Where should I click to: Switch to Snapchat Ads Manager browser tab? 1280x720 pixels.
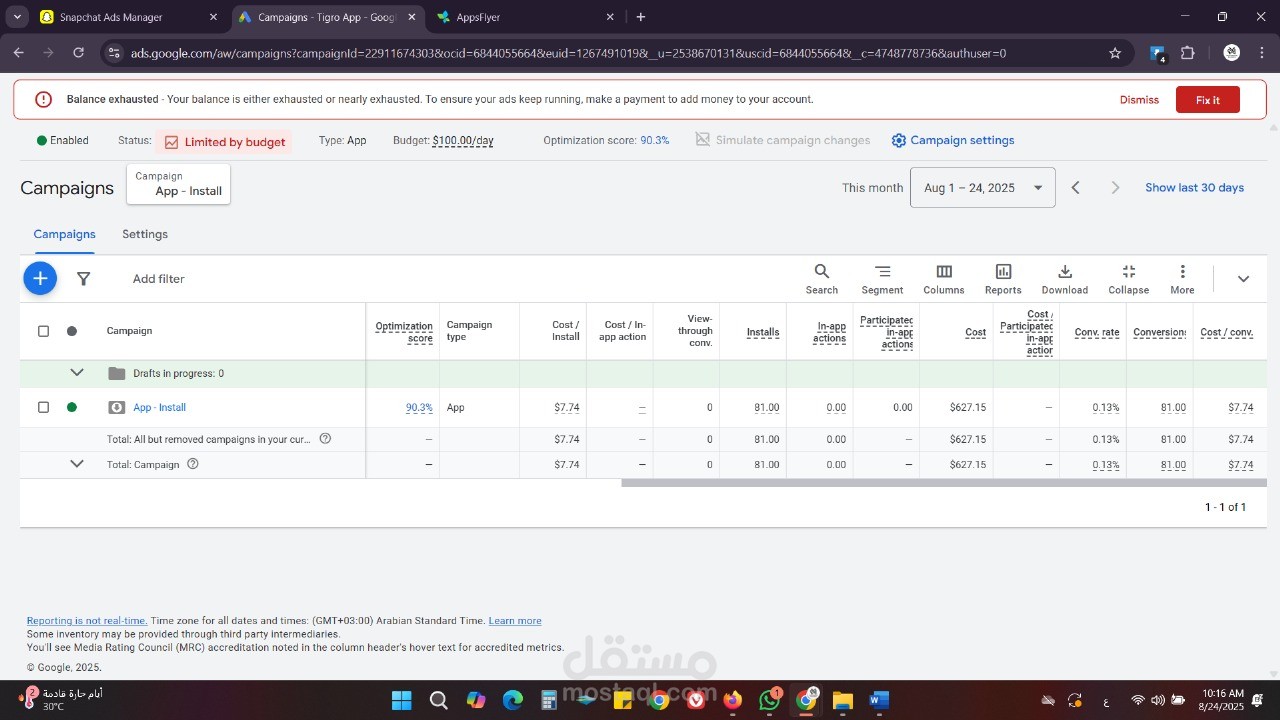(127, 17)
